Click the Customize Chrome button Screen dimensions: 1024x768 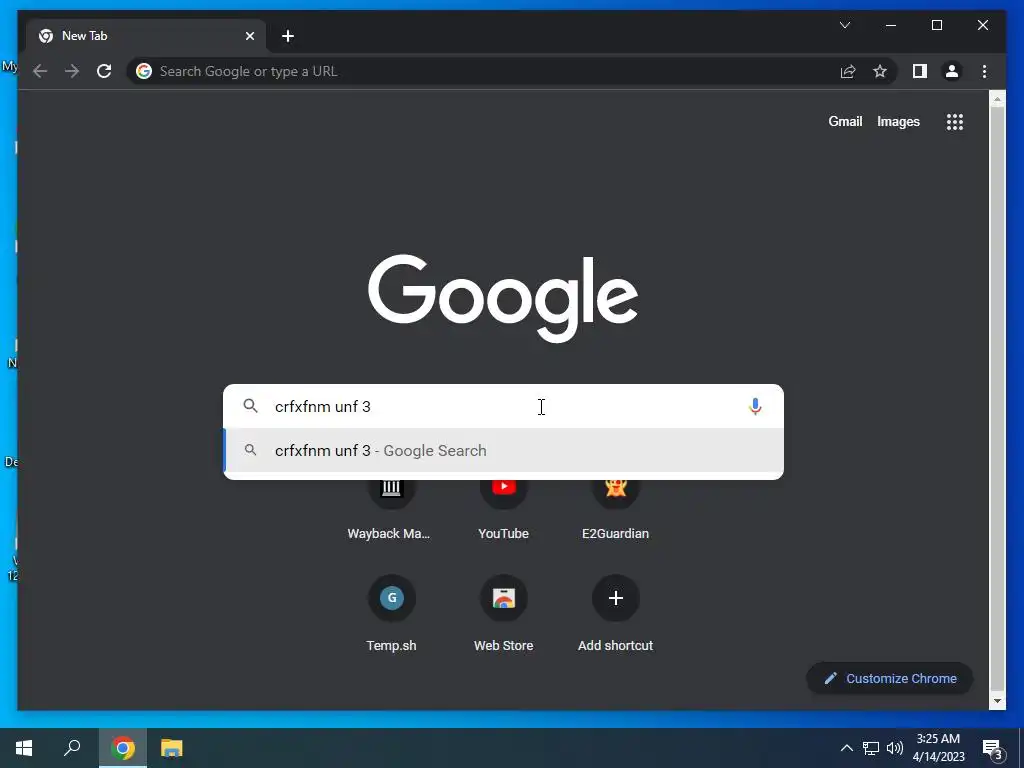(889, 679)
